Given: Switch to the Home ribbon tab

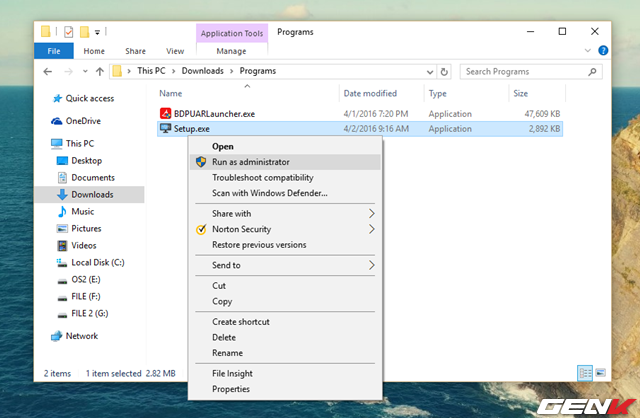Looking at the screenshot, I should 94,51.
